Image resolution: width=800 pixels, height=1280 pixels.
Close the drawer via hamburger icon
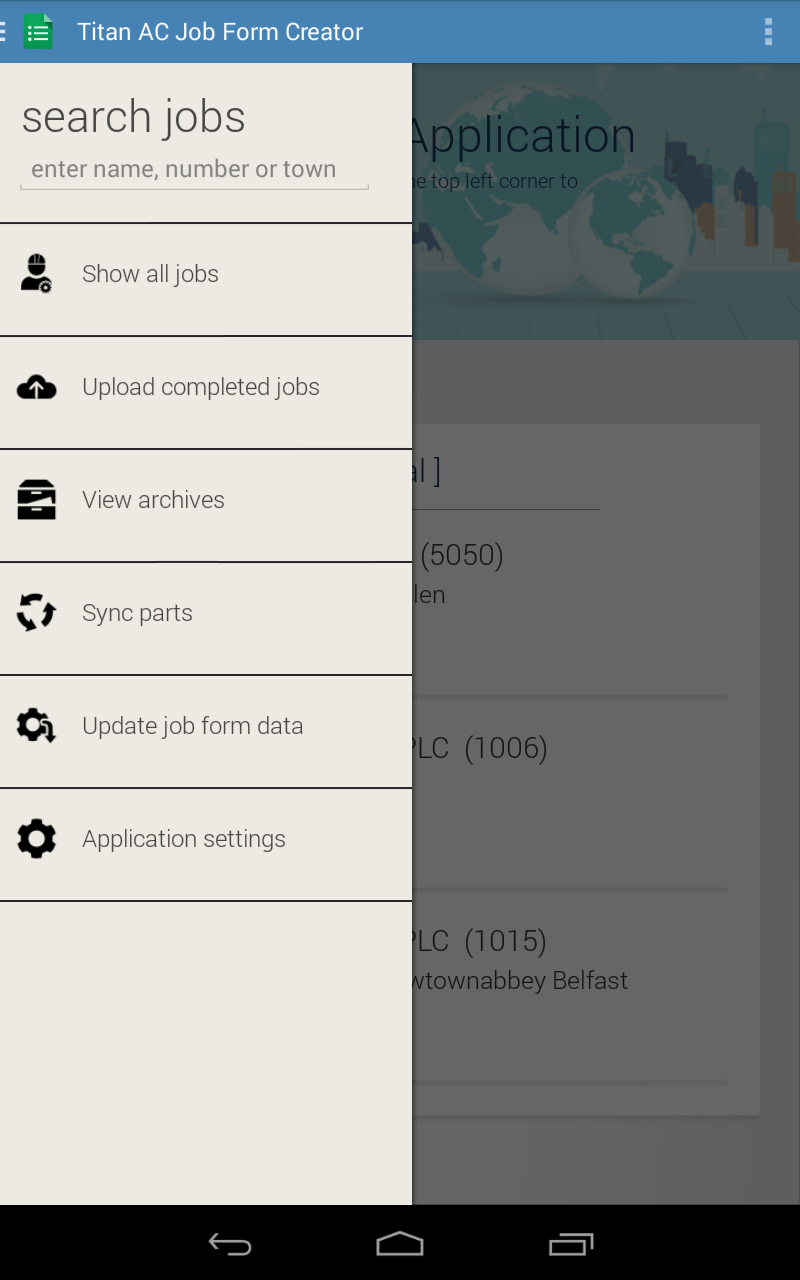4,32
